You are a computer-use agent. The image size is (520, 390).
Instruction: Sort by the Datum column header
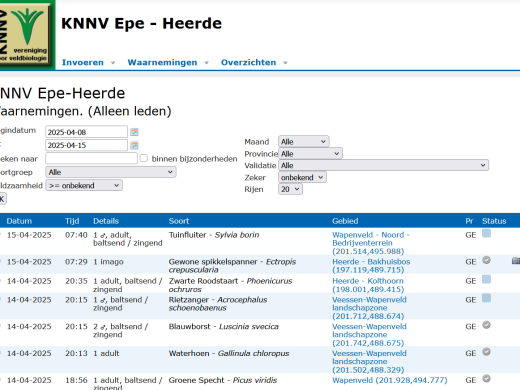19,221
